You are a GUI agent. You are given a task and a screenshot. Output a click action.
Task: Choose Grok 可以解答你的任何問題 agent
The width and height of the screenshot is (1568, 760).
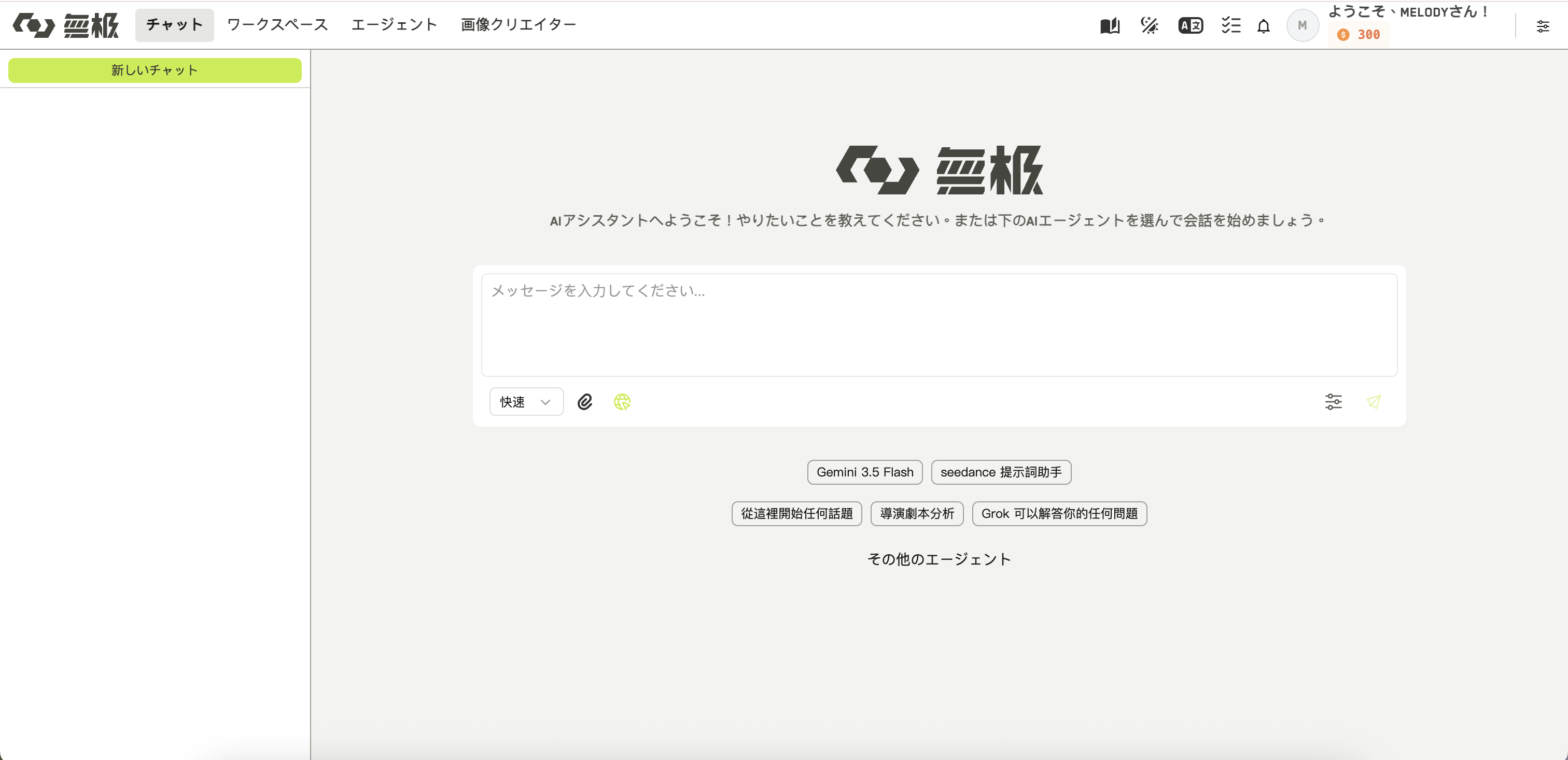1059,514
